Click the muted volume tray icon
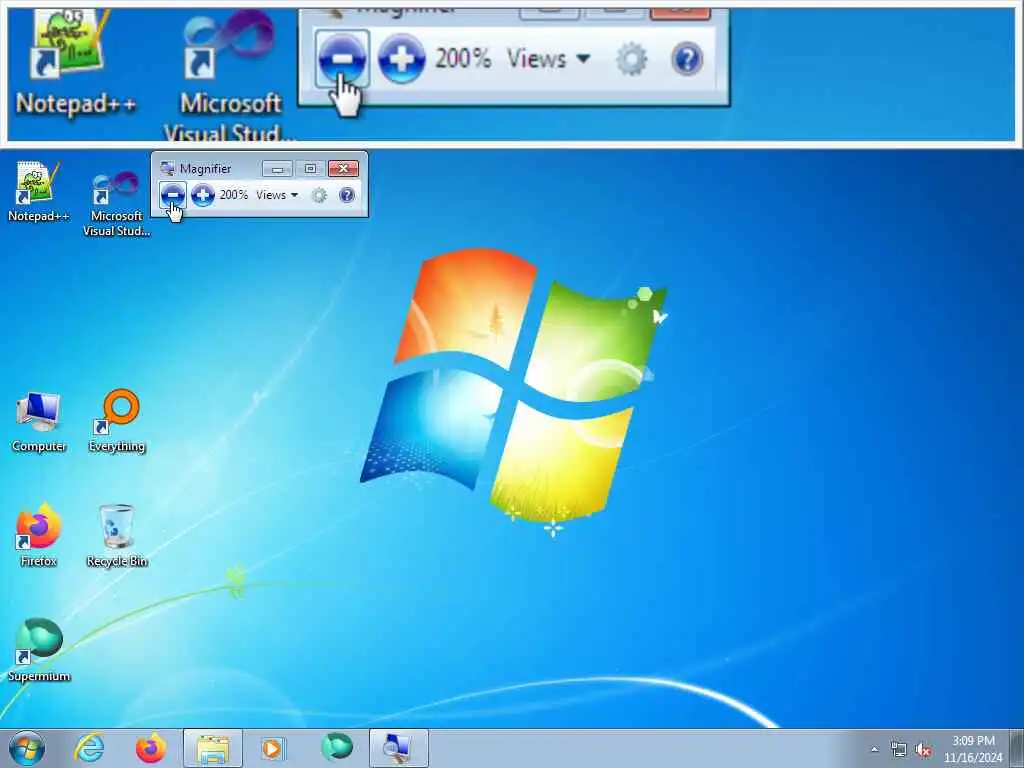This screenshot has width=1024, height=768. pos(923,750)
